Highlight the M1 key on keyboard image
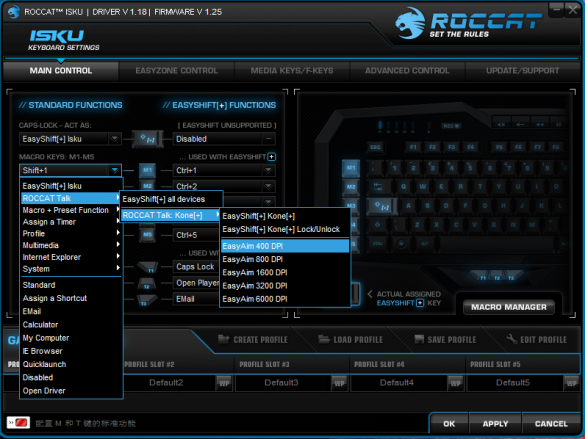The height and width of the screenshot is (439, 588). pyautogui.click(x=351, y=168)
